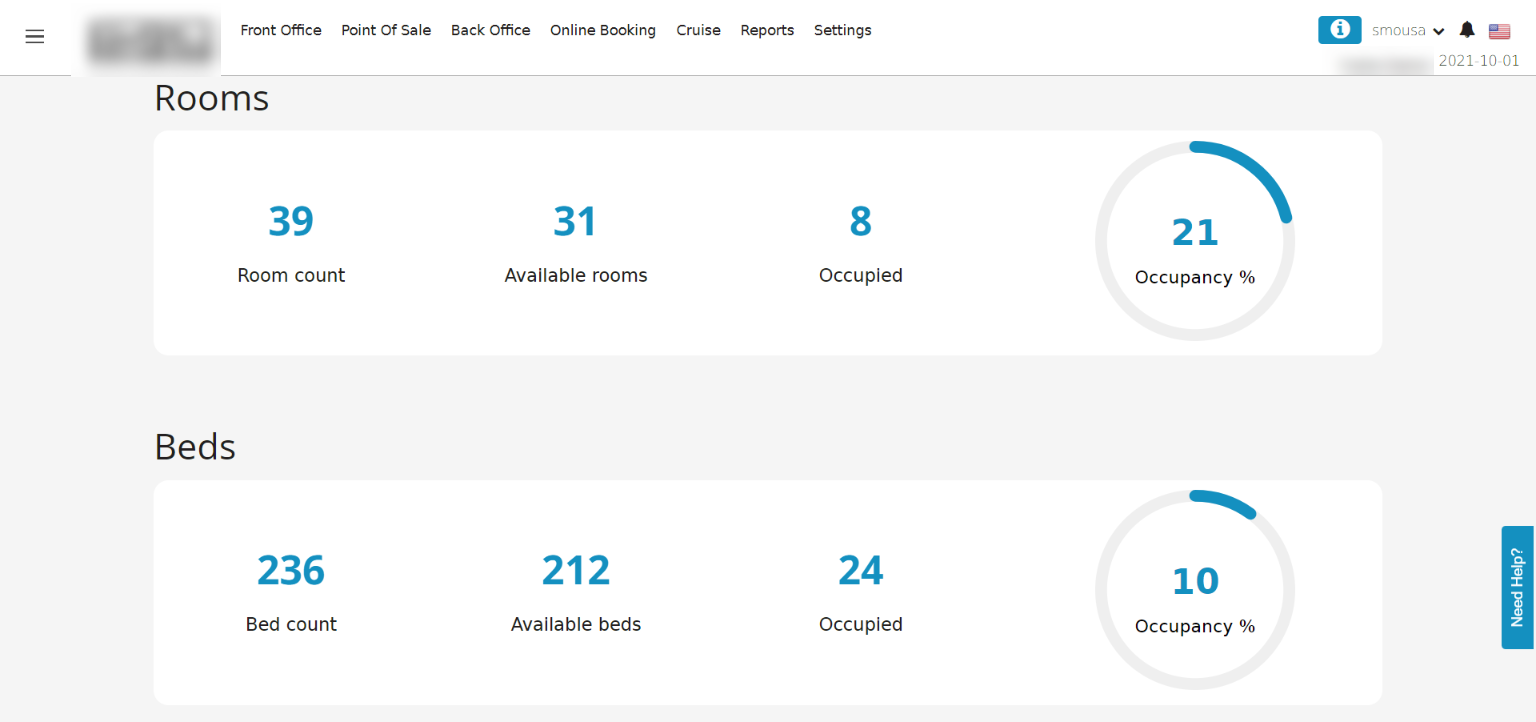Image resolution: width=1536 pixels, height=722 pixels.
Task: Click the Rooms section heading
Action: (x=212, y=98)
